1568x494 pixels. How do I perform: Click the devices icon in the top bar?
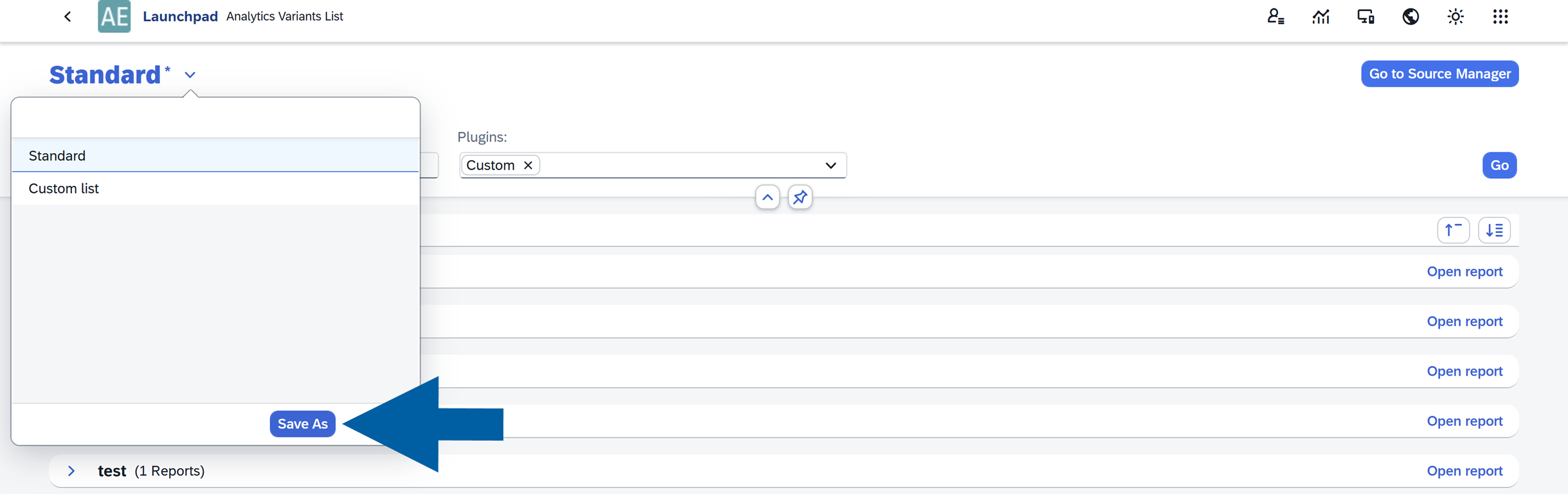point(1365,16)
